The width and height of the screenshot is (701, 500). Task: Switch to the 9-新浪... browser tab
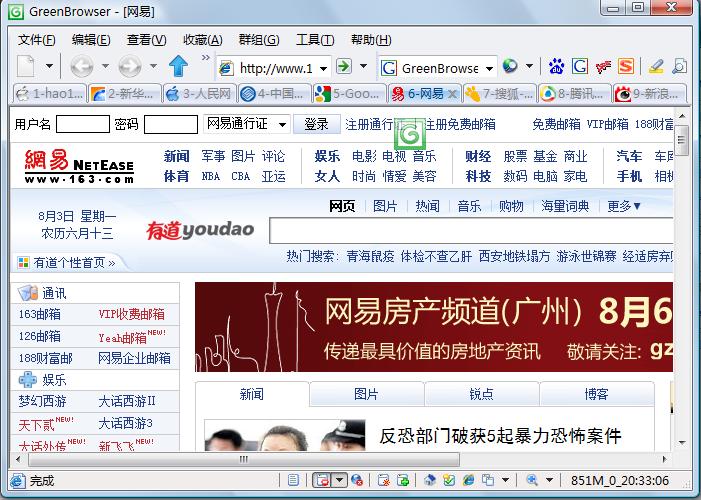tap(650, 93)
